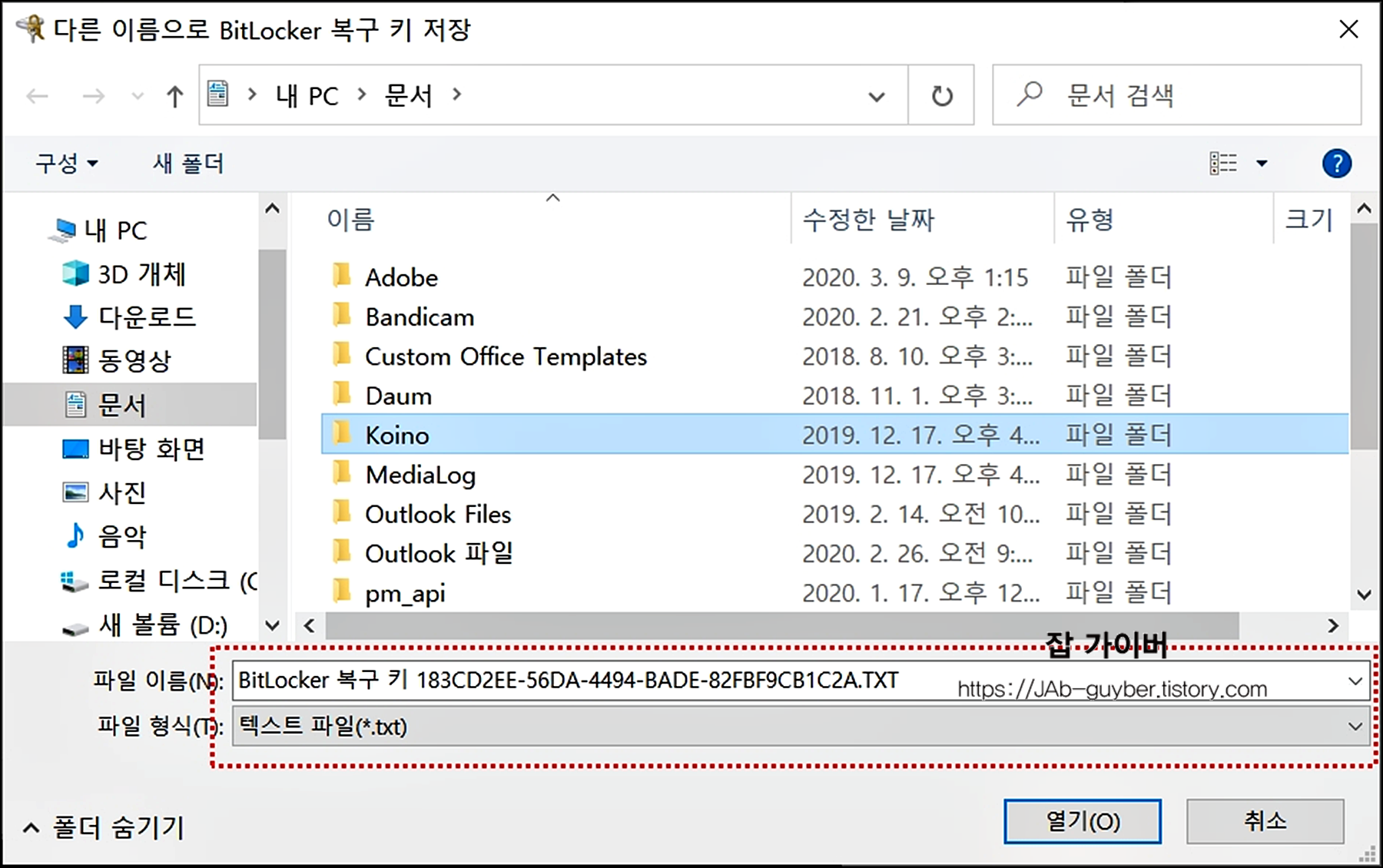This screenshot has width=1383, height=868.
Task: Click the search magnifier in 문서 검색 box
Action: click(1027, 94)
